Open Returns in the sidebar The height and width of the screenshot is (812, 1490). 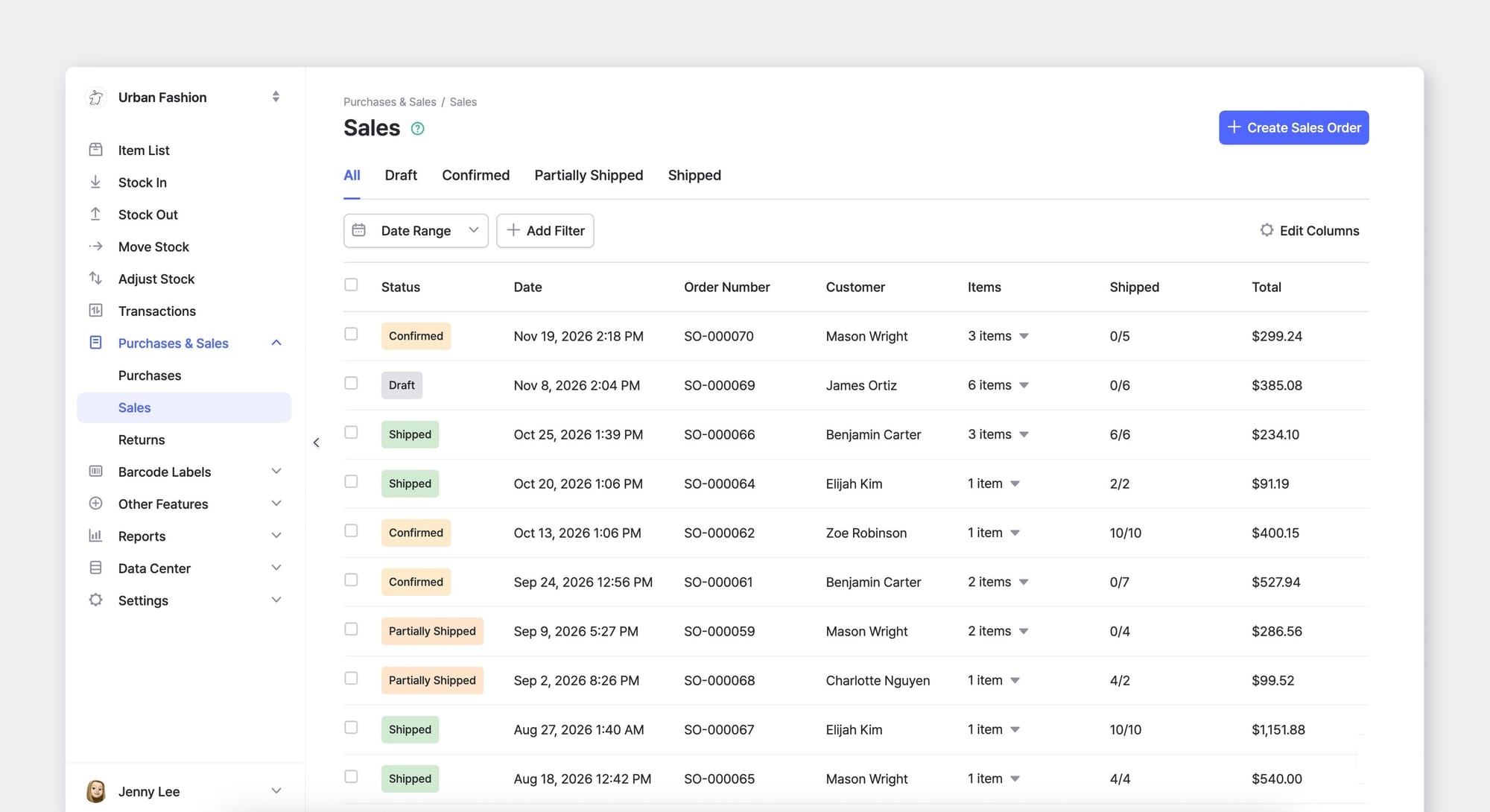pos(142,440)
